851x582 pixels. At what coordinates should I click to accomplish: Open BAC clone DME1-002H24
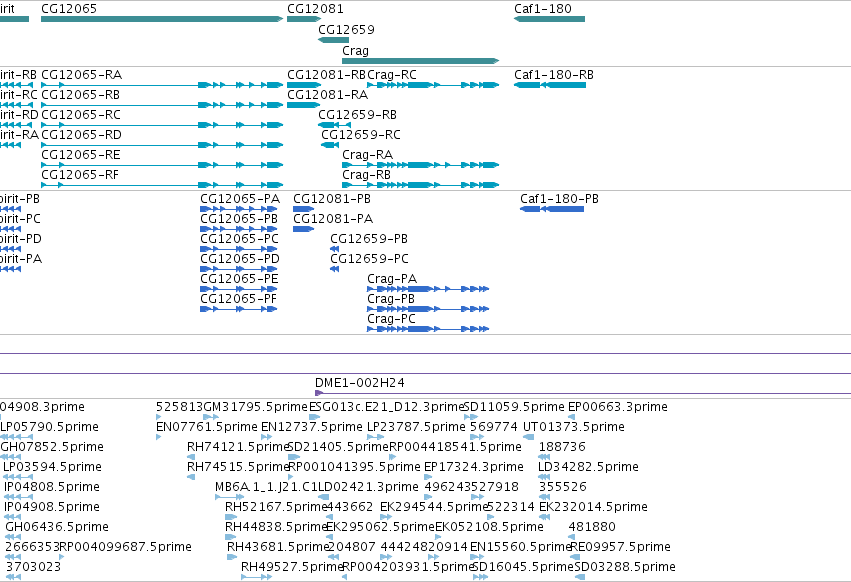click(359, 383)
